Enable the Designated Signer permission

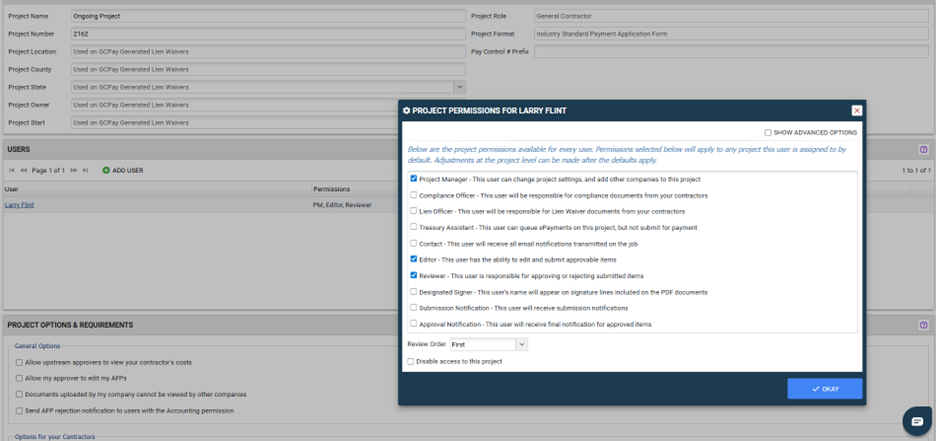414,292
